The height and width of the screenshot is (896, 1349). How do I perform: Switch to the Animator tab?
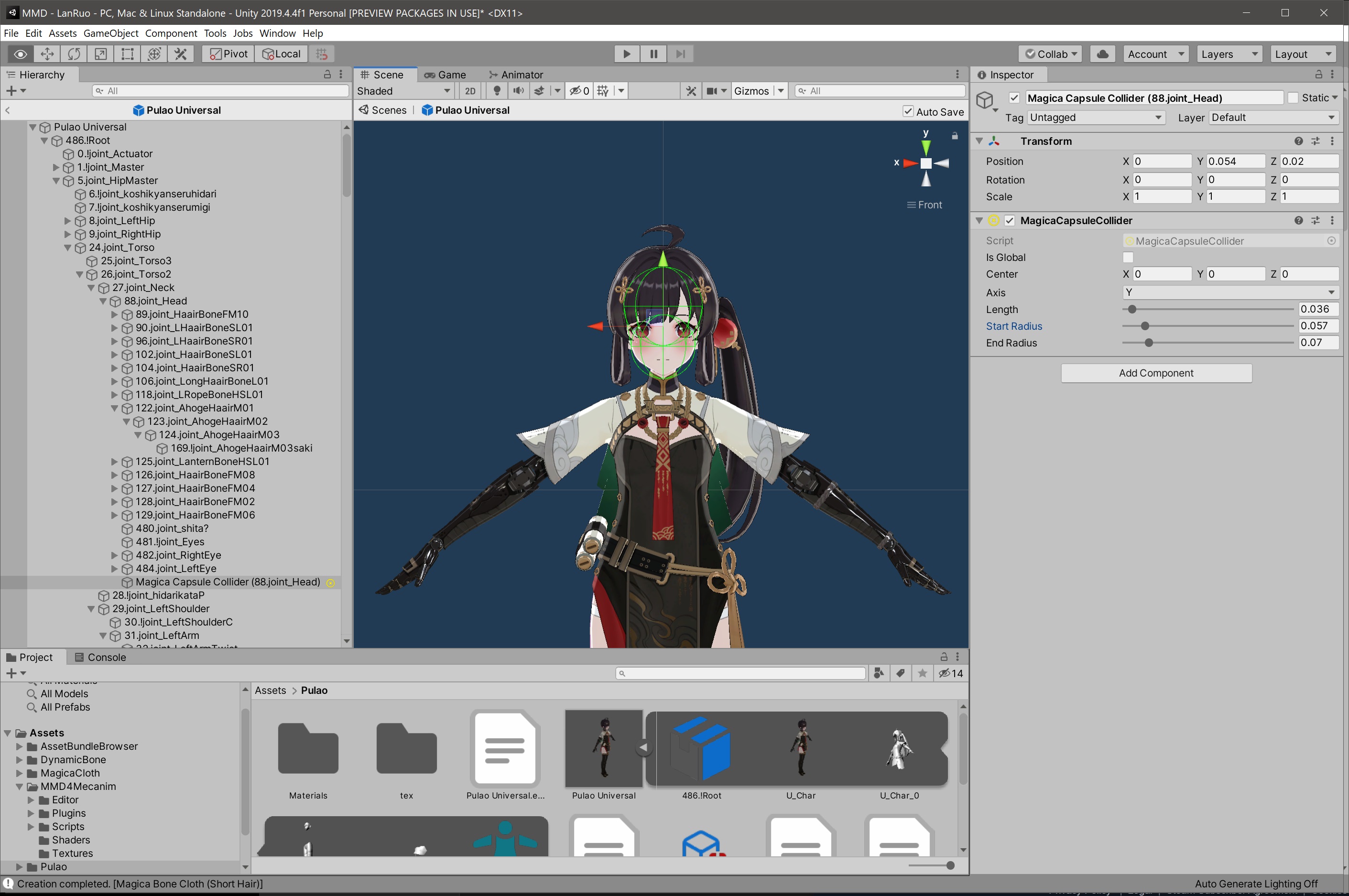pos(516,75)
